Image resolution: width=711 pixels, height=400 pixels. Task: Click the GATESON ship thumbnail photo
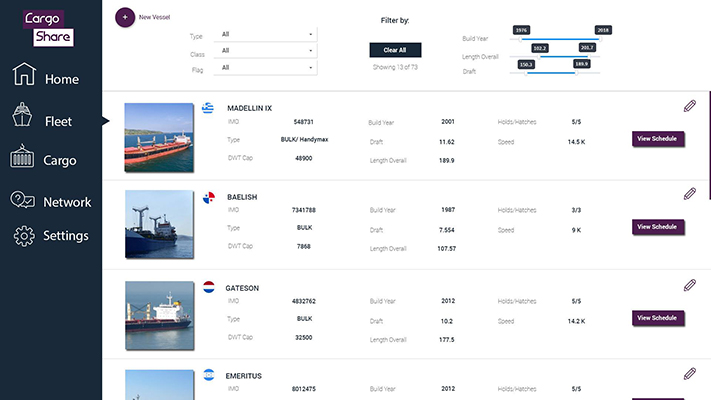point(159,313)
